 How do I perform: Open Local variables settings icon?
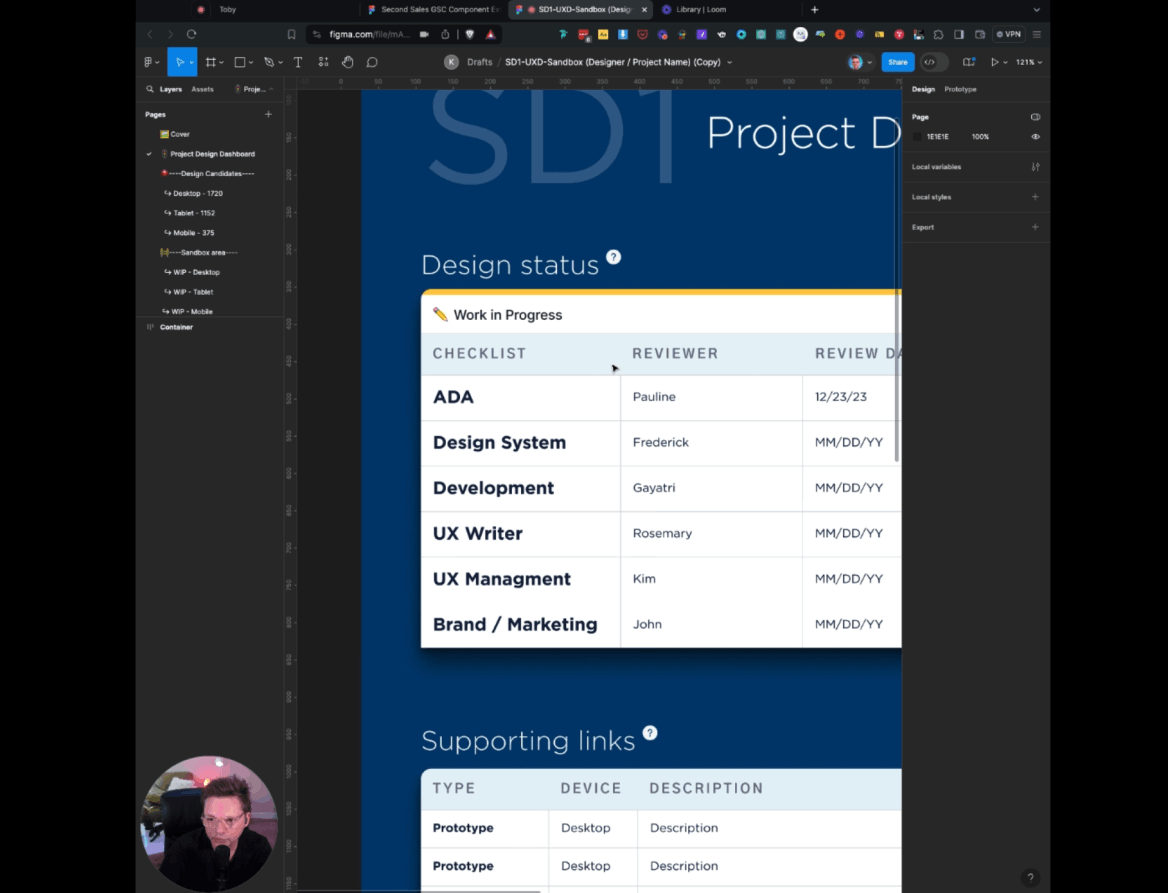pyautogui.click(x=1035, y=167)
